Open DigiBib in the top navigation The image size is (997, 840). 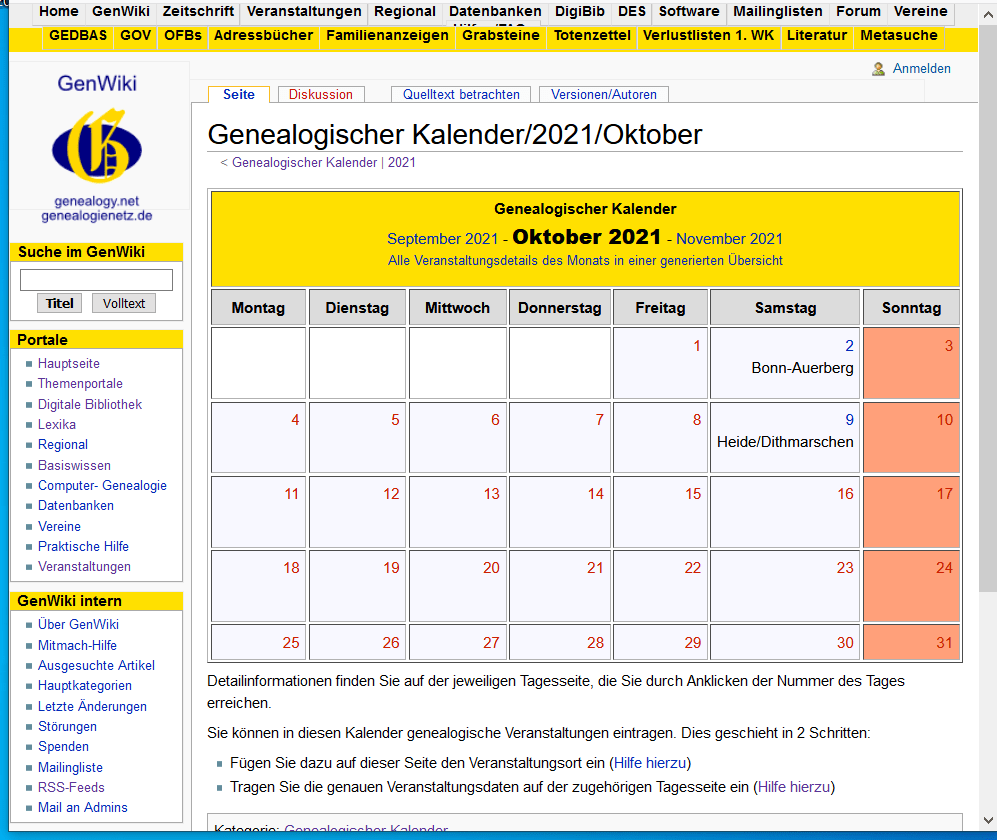(579, 11)
